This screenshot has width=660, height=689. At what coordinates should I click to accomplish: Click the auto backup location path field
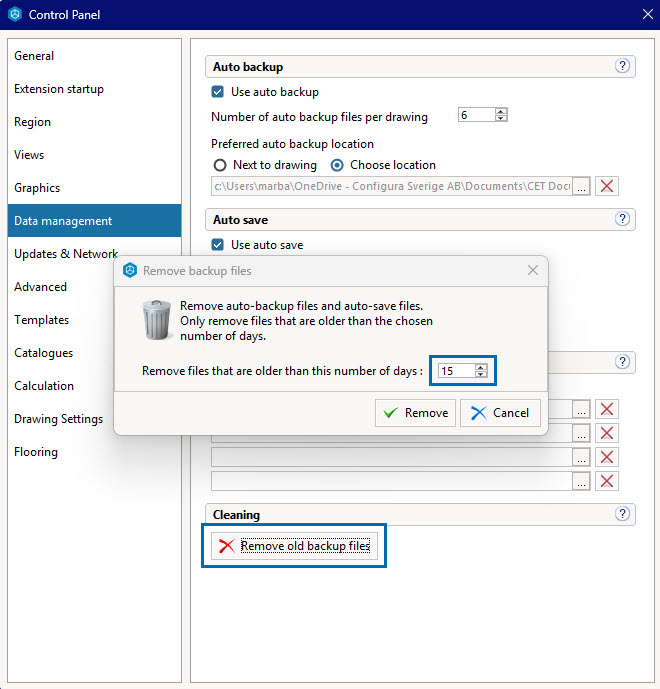[x=392, y=186]
